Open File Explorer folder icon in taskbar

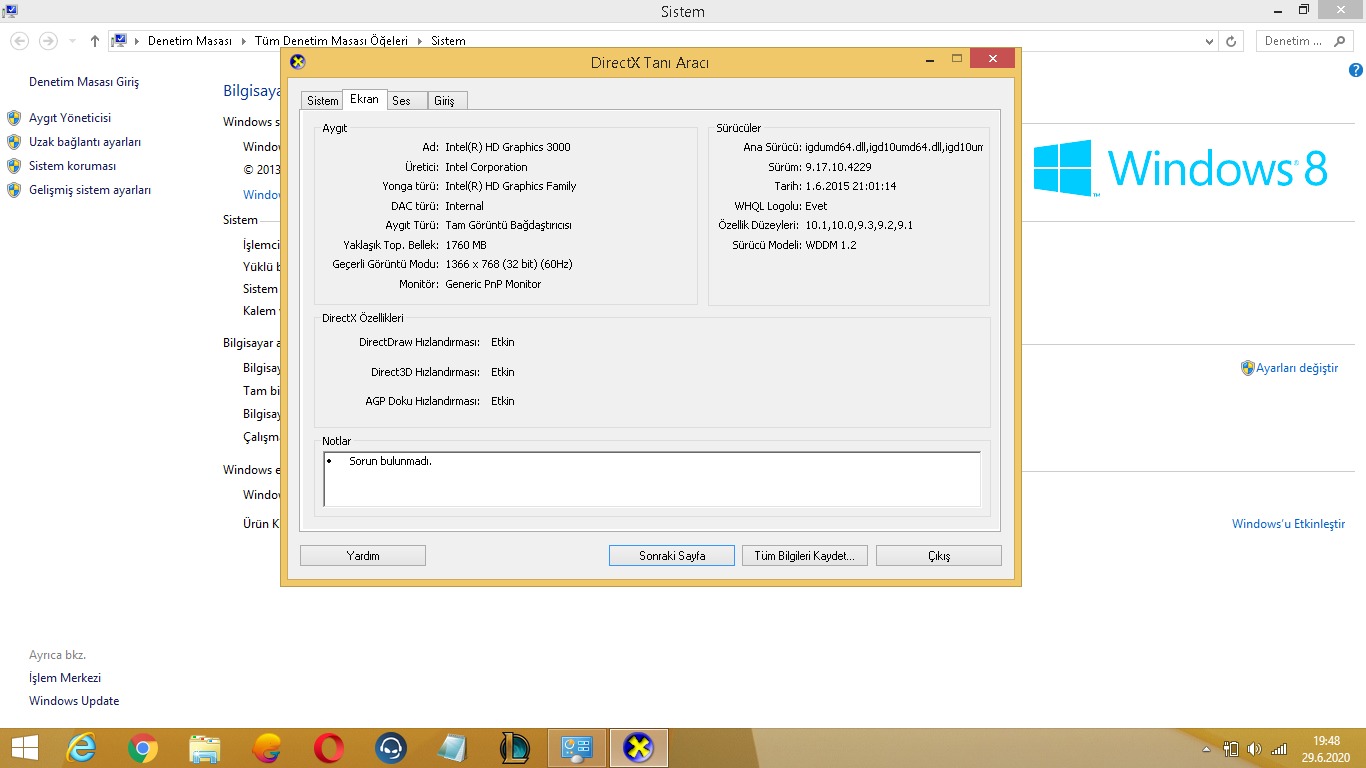tap(205, 748)
